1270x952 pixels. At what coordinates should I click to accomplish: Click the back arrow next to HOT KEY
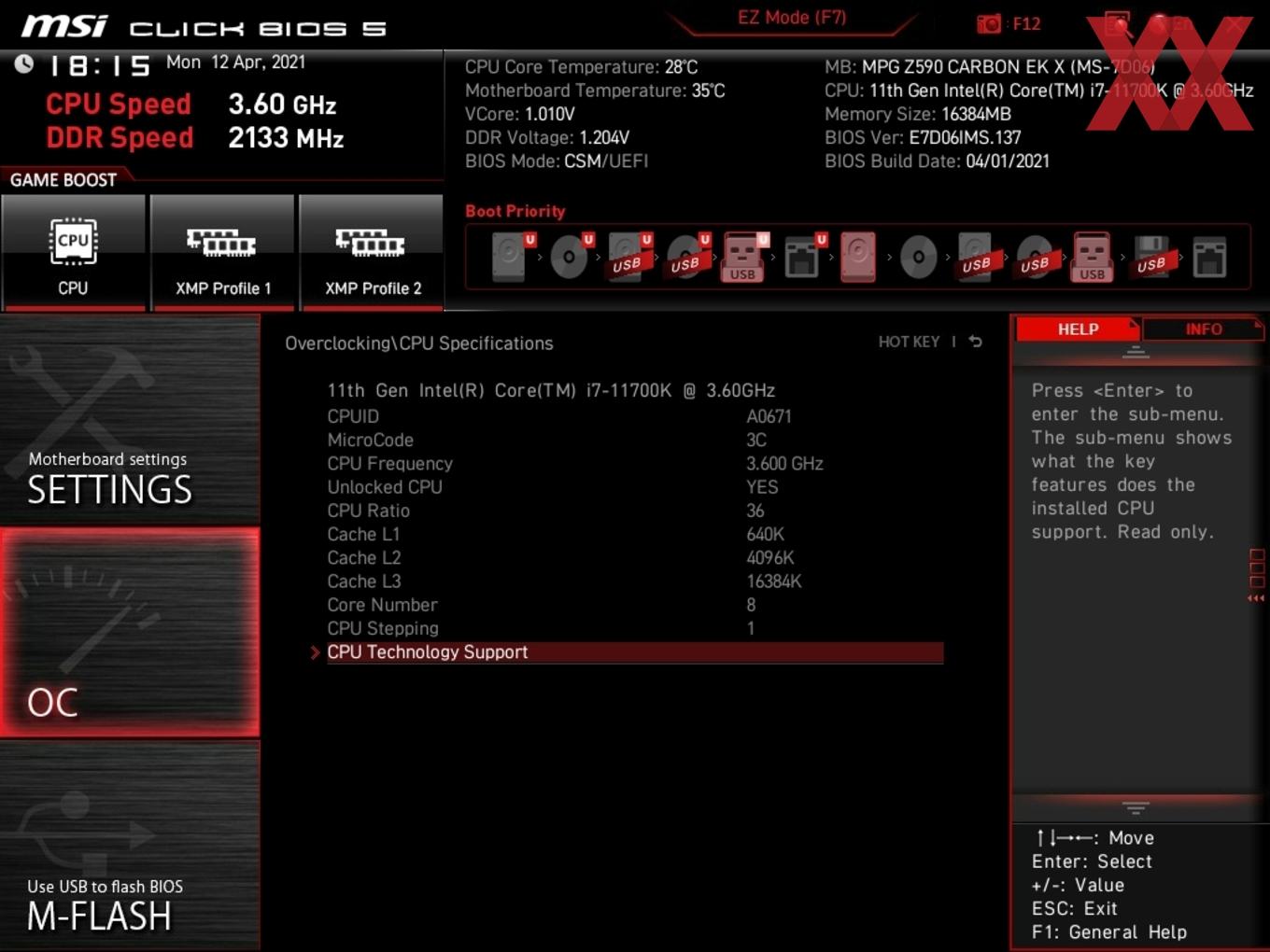tap(975, 342)
